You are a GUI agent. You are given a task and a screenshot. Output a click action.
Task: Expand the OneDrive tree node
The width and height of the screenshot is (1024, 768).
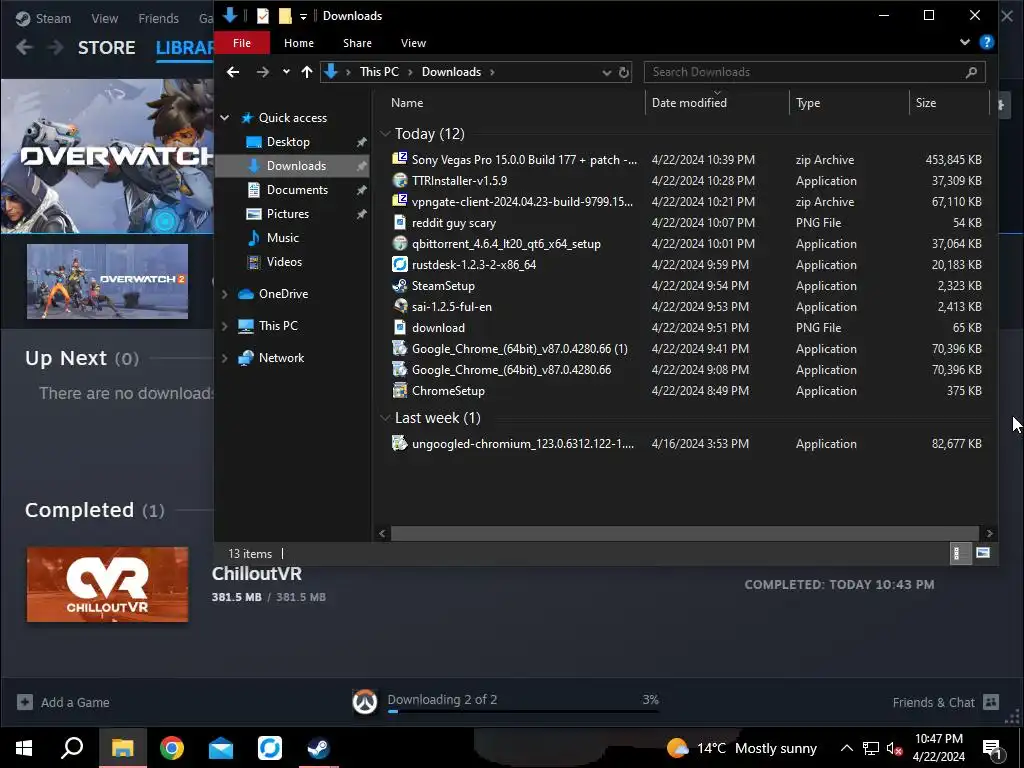225,294
